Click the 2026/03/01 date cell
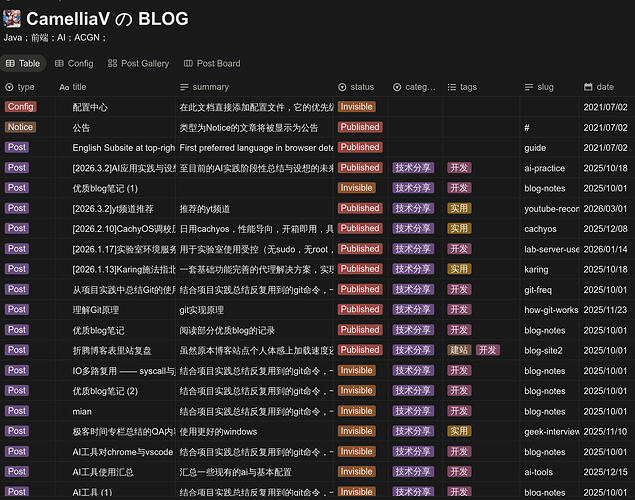This screenshot has height=500, width=635. pyautogui.click(x=606, y=209)
